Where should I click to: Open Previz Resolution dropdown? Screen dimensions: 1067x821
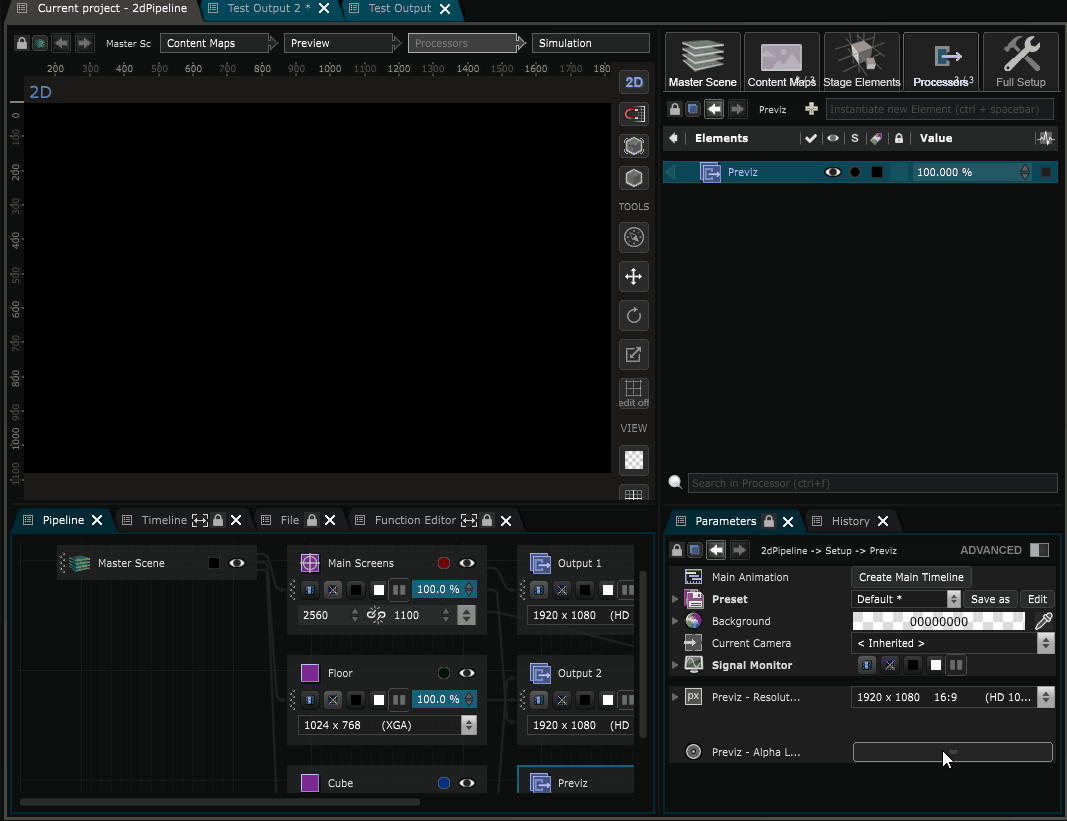[x=953, y=697]
